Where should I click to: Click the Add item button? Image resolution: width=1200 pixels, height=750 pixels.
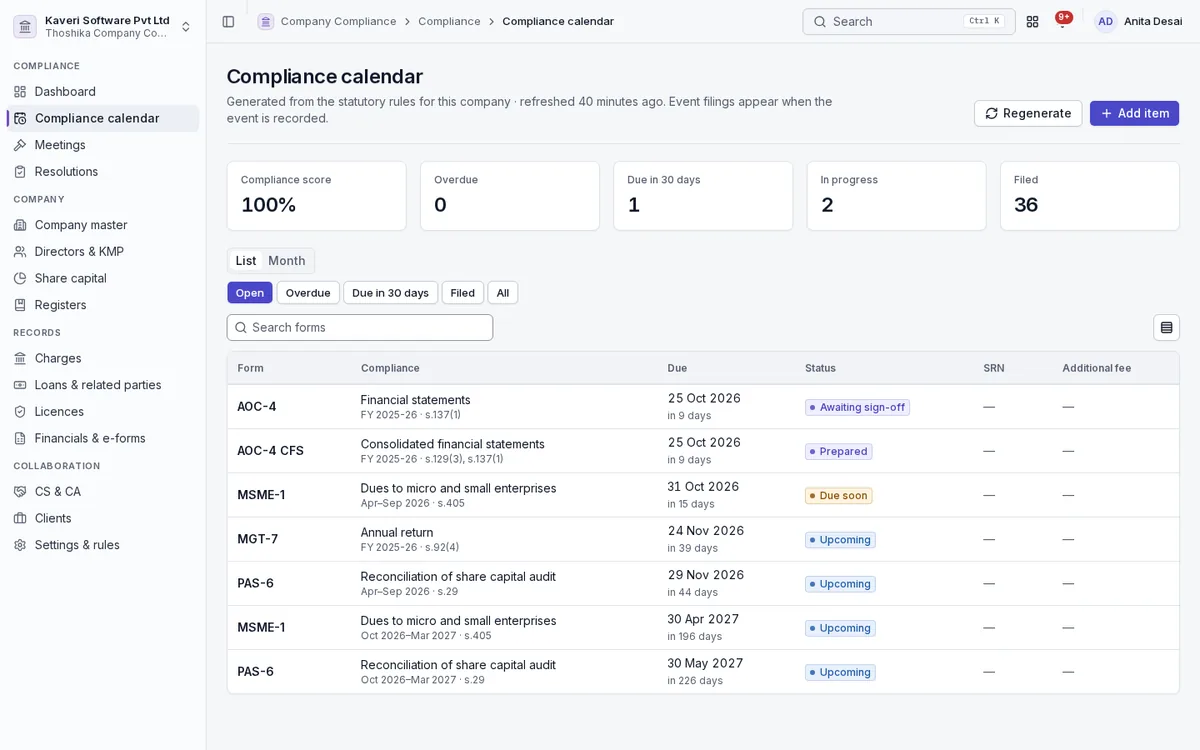click(1134, 113)
